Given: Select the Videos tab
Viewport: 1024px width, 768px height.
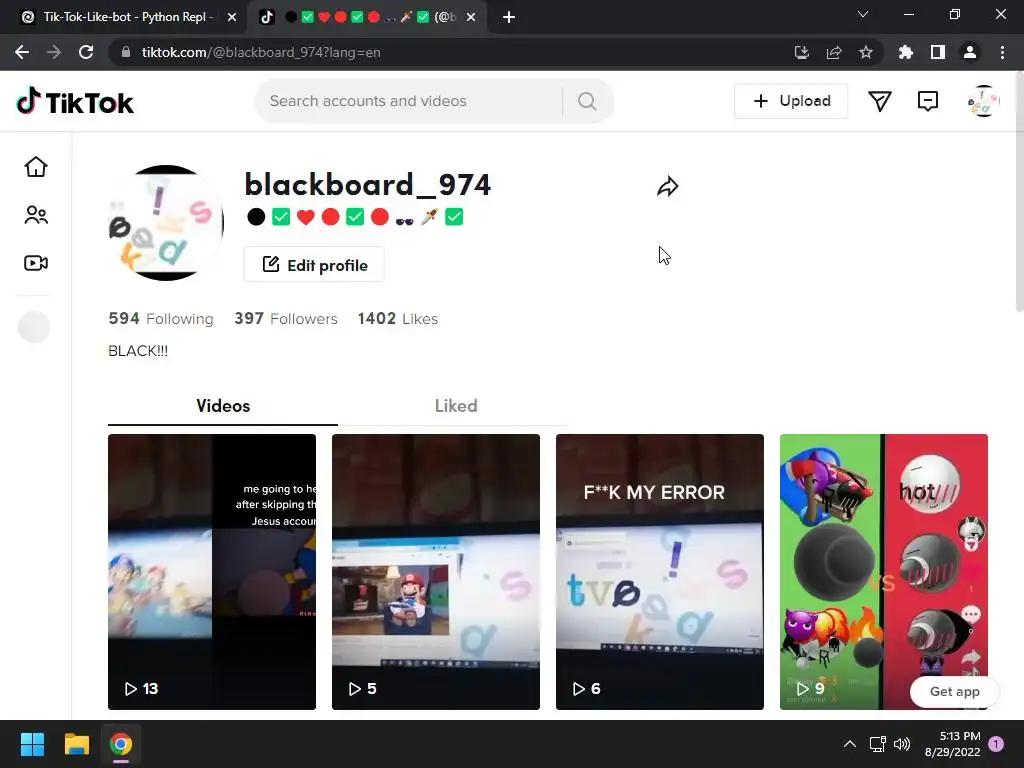Looking at the screenshot, I should pos(223,406).
